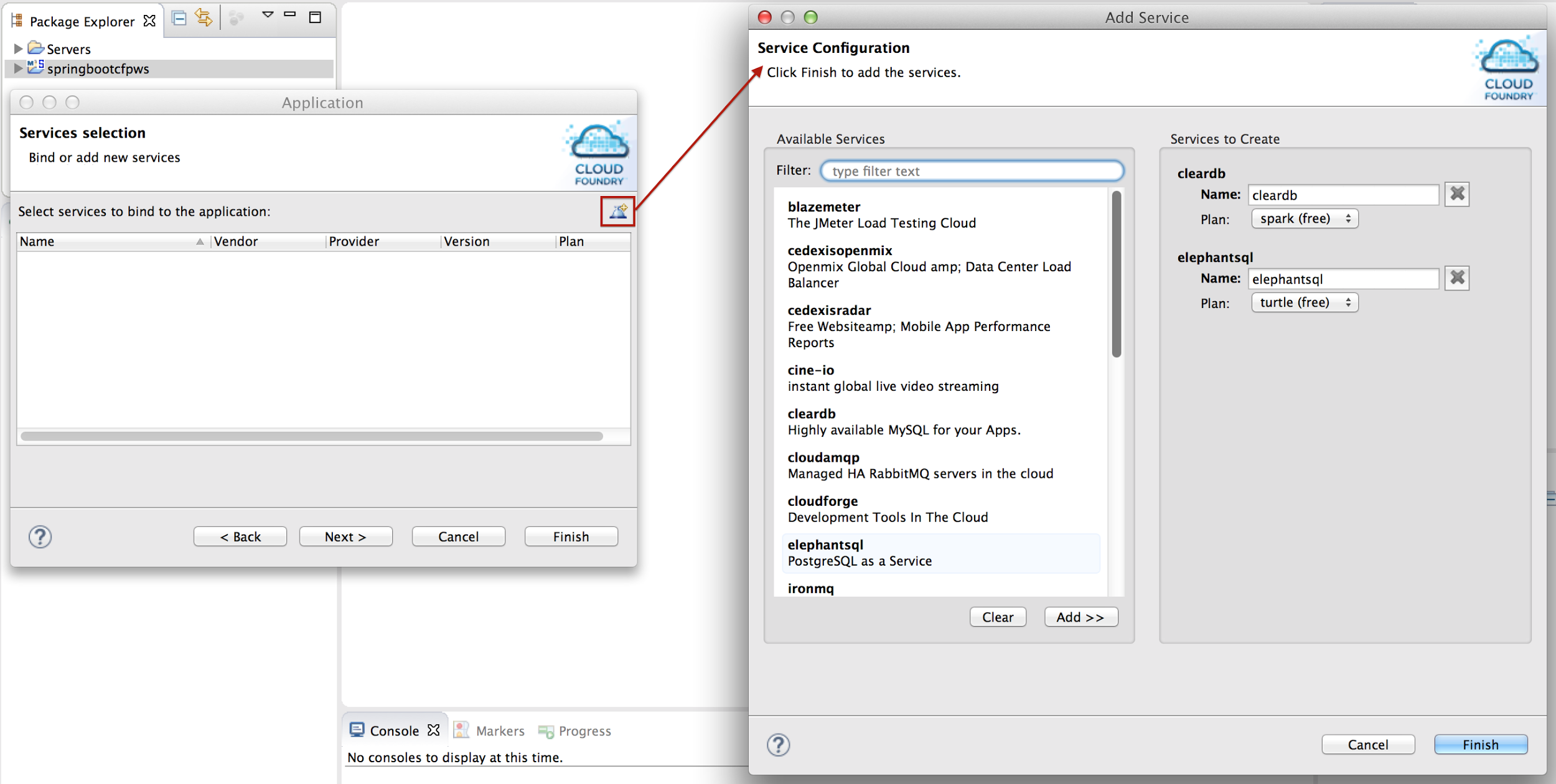Cancel the Add Service dialog

pos(1368,745)
